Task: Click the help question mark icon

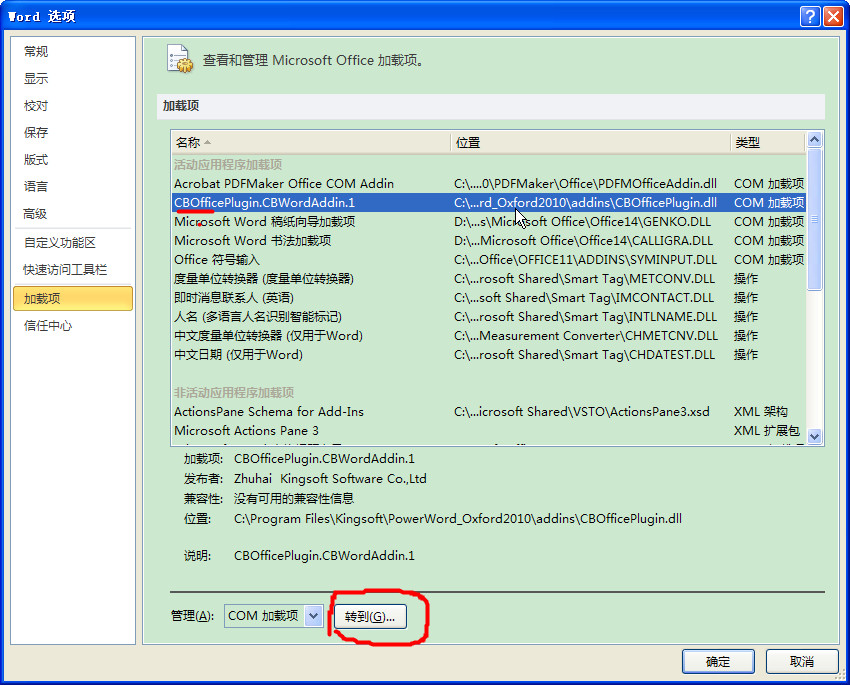Action: point(810,16)
